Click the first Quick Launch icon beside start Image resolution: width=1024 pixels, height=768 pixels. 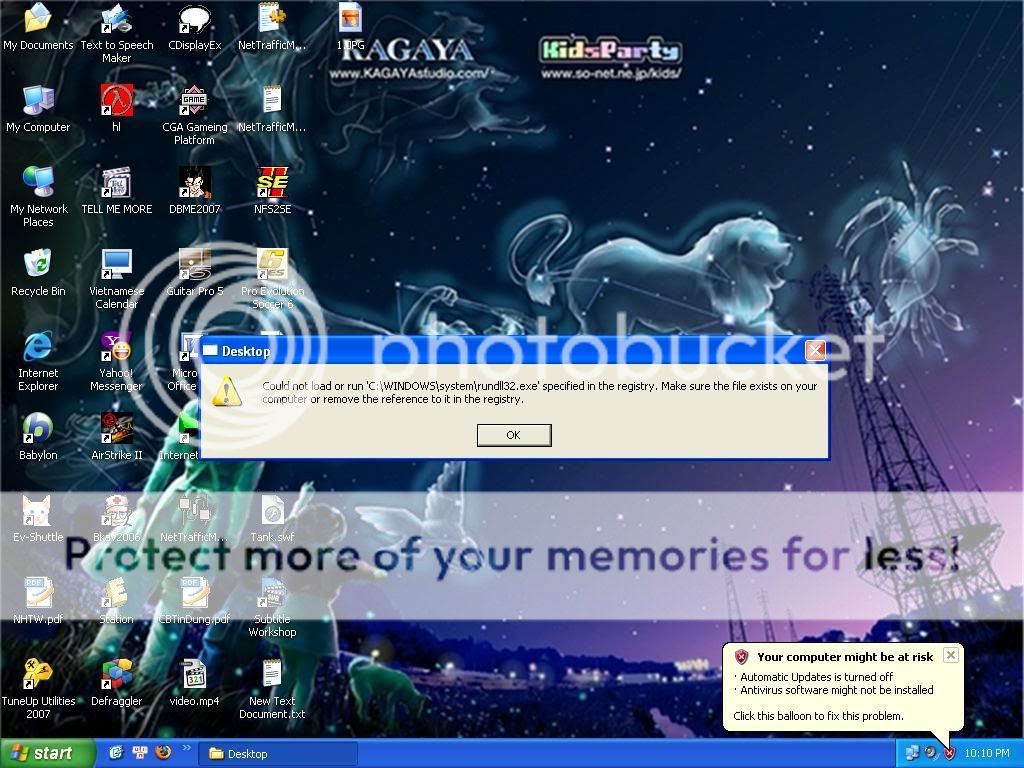(x=116, y=752)
